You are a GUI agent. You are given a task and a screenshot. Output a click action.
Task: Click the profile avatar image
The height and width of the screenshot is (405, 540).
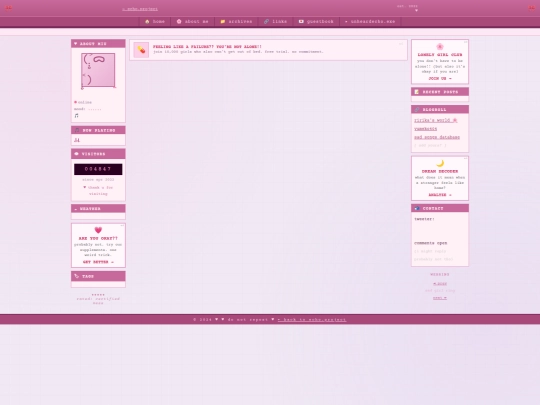[98, 71]
